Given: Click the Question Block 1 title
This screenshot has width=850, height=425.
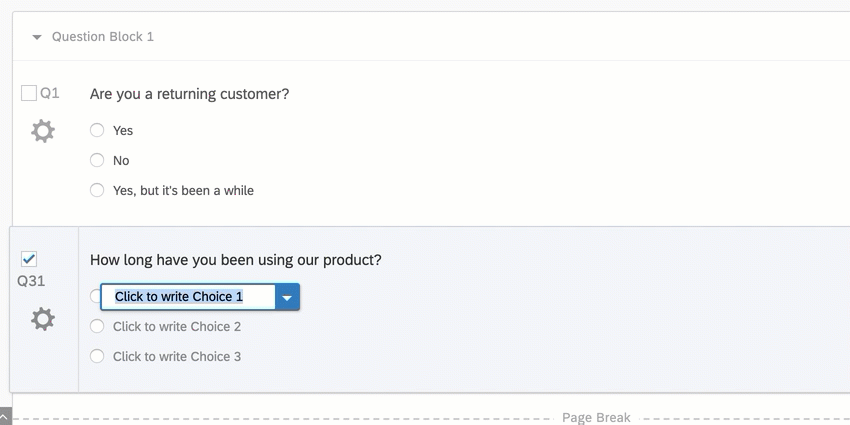Looking at the screenshot, I should 103,37.
